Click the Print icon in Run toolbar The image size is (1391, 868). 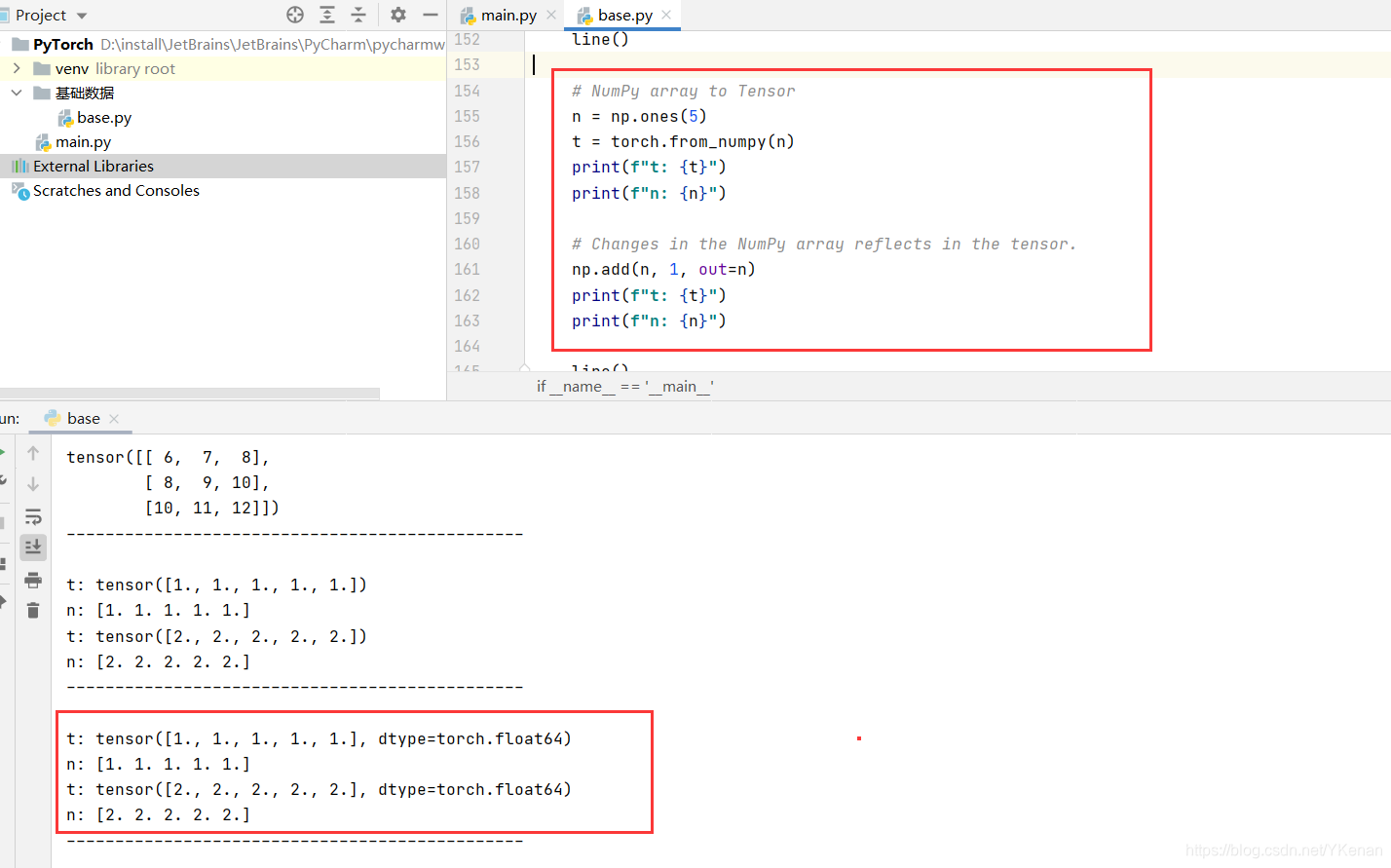pyautogui.click(x=33, y=581)
